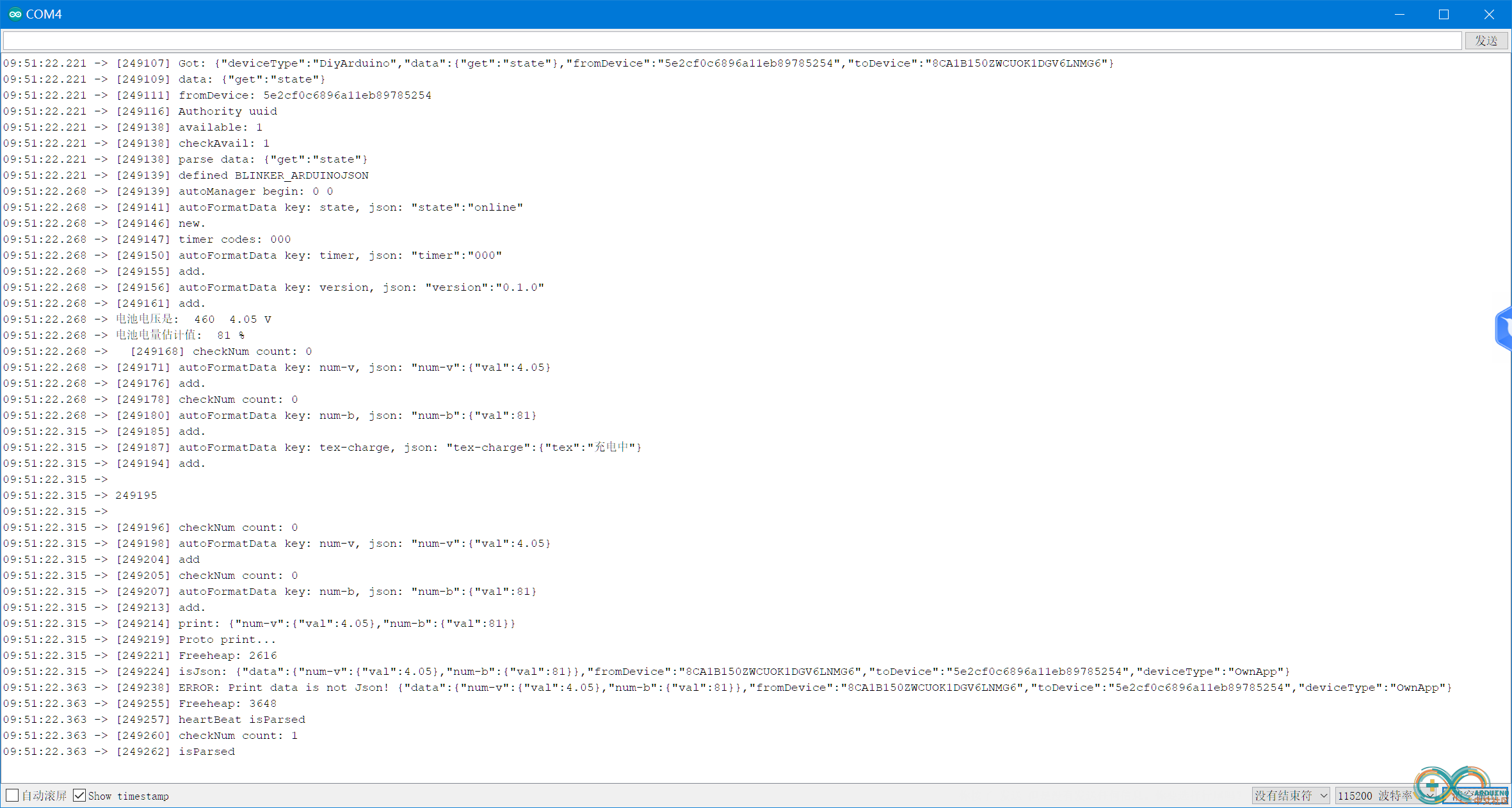
Task: Click the line "[249109] data: {"get":"state"}"
Action: coord(165,79)
